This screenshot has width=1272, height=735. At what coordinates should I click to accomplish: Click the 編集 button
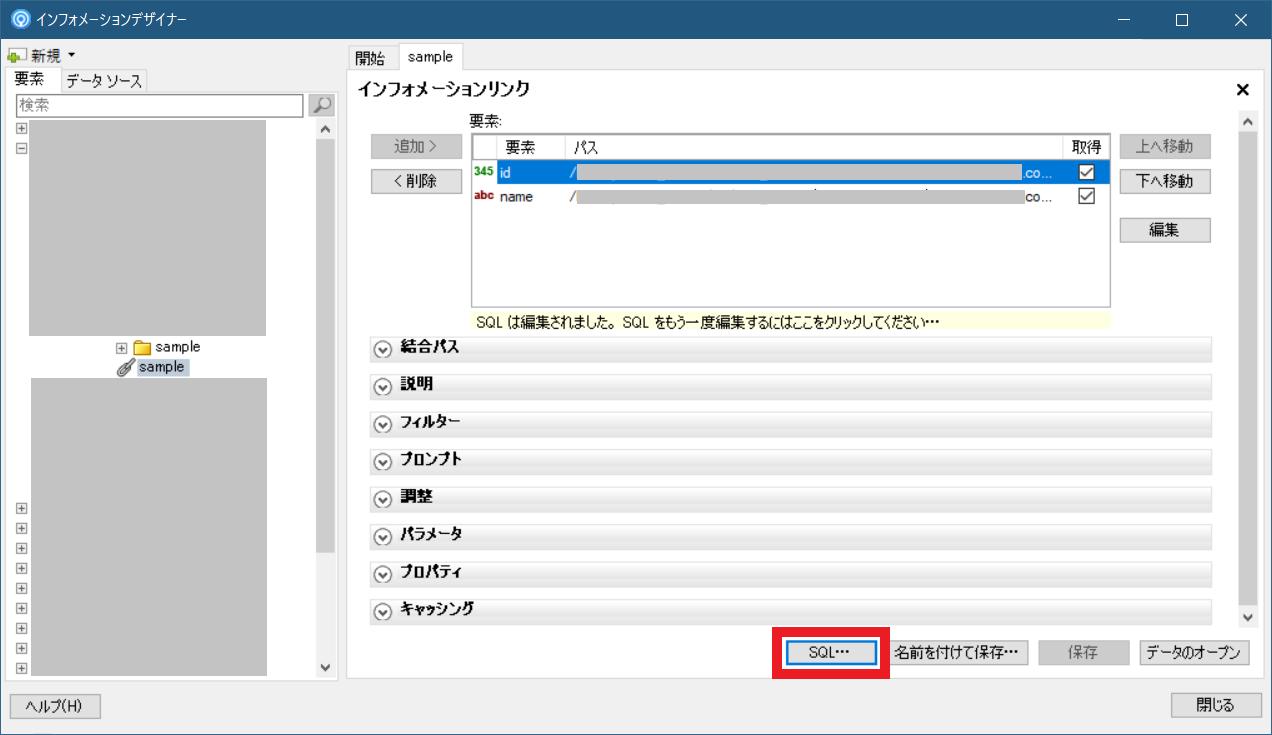click(1165, 230)
